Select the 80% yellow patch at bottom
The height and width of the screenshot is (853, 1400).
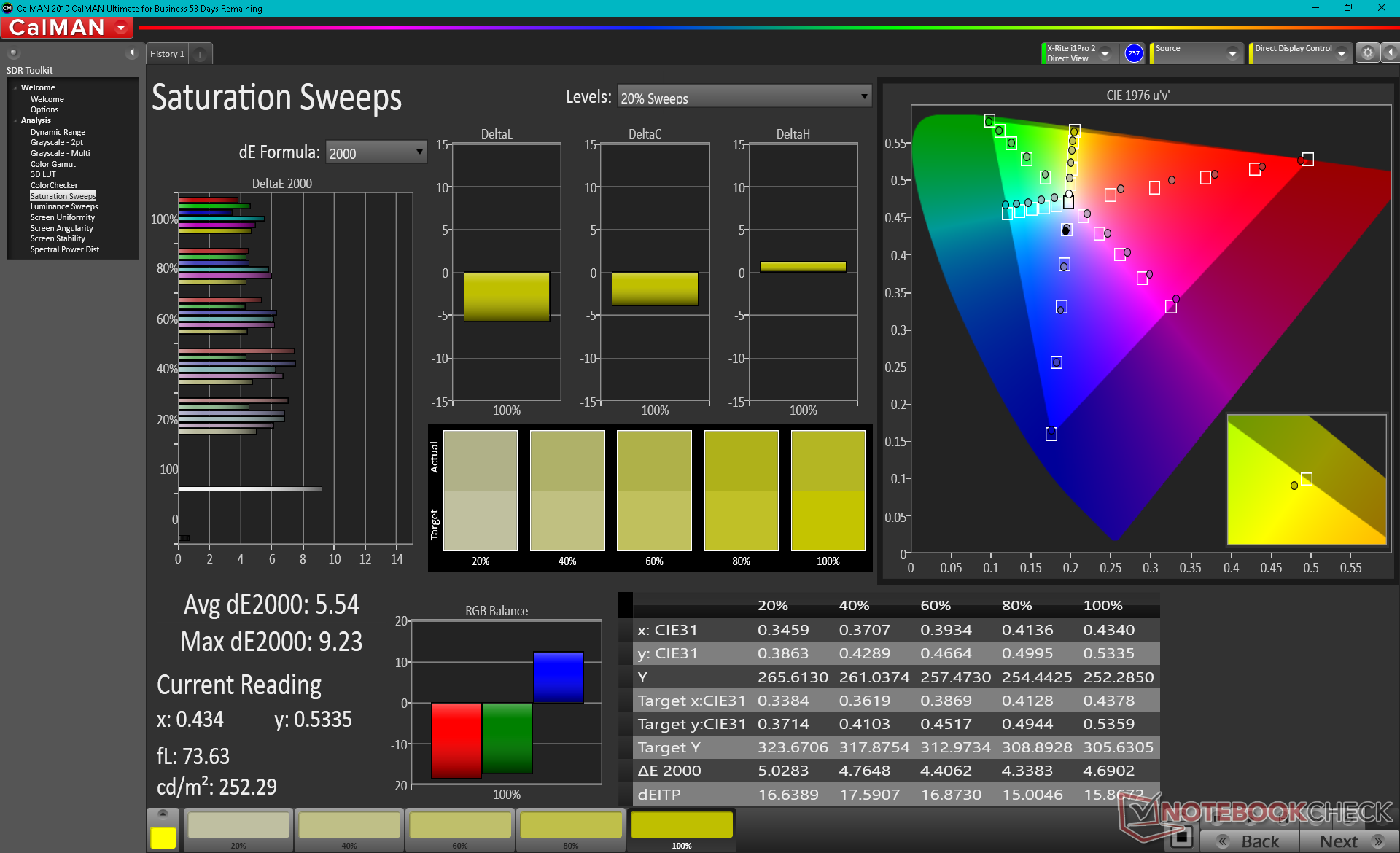pos(571,830)
